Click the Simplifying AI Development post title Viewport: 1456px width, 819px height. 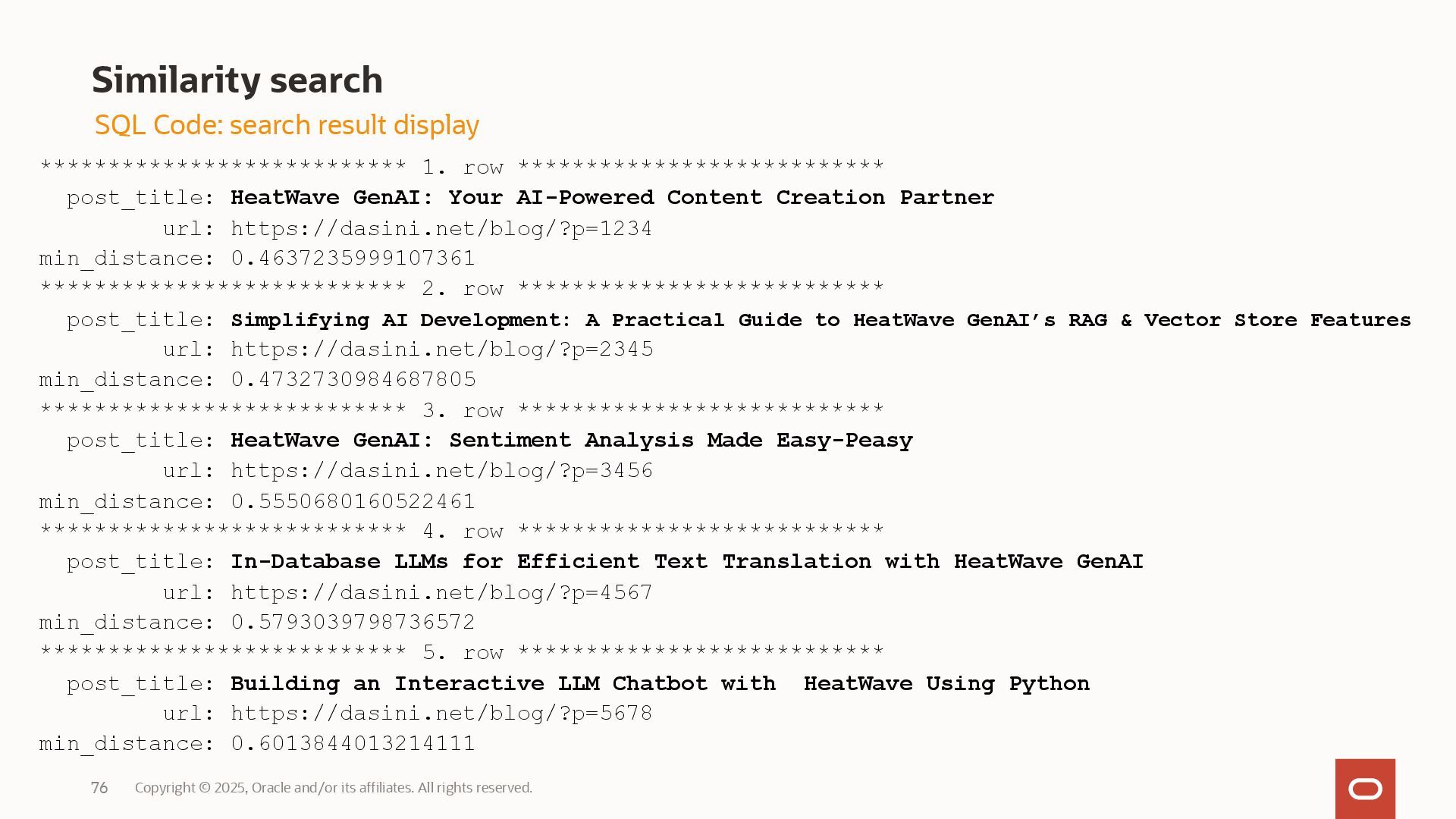821,320
